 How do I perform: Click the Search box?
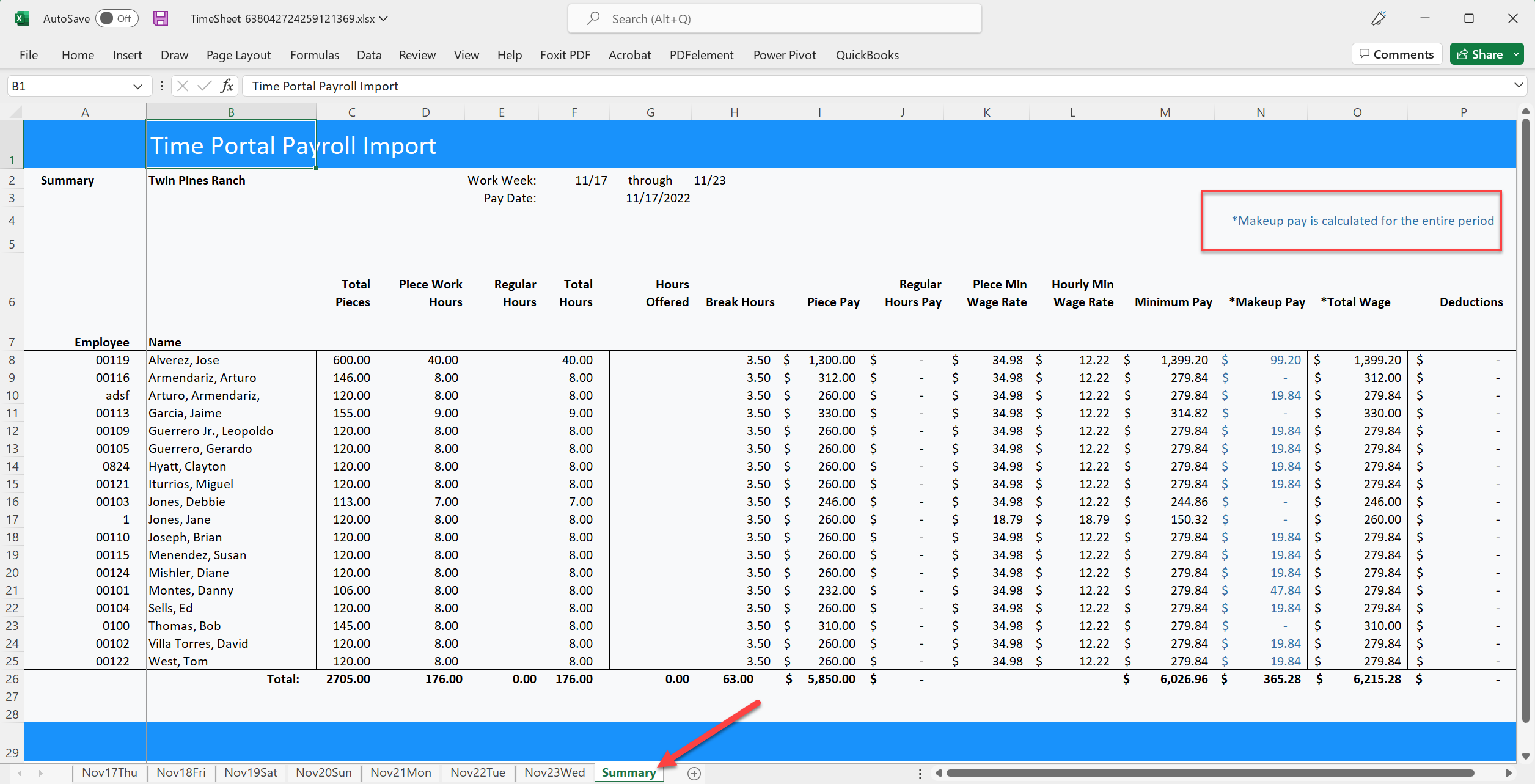(775, 19)
